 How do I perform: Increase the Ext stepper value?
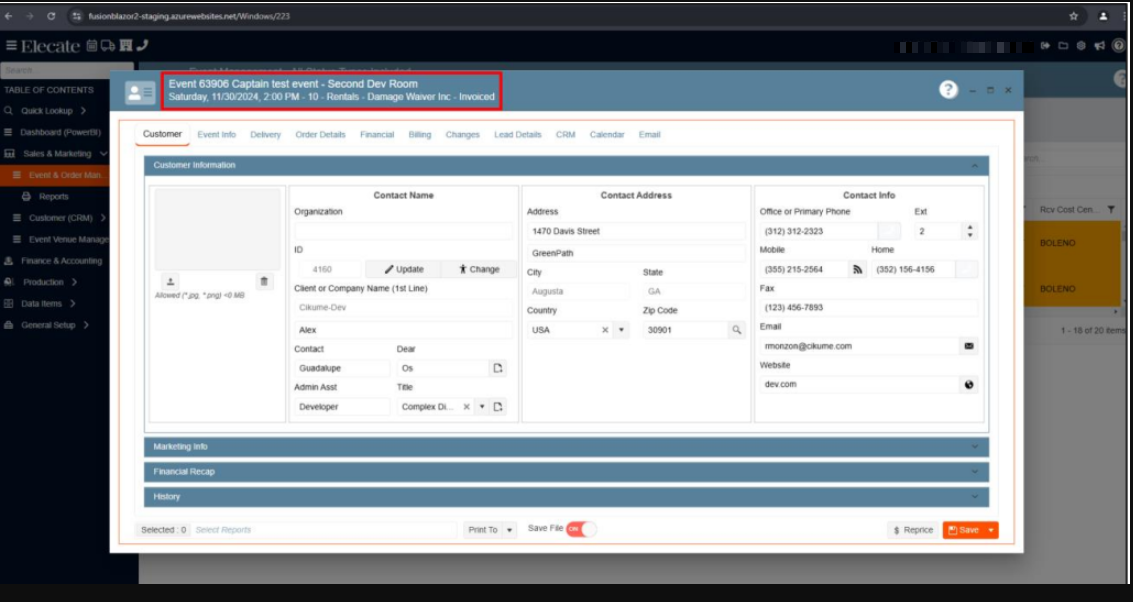pyautogui.click(x=968, y=227)
